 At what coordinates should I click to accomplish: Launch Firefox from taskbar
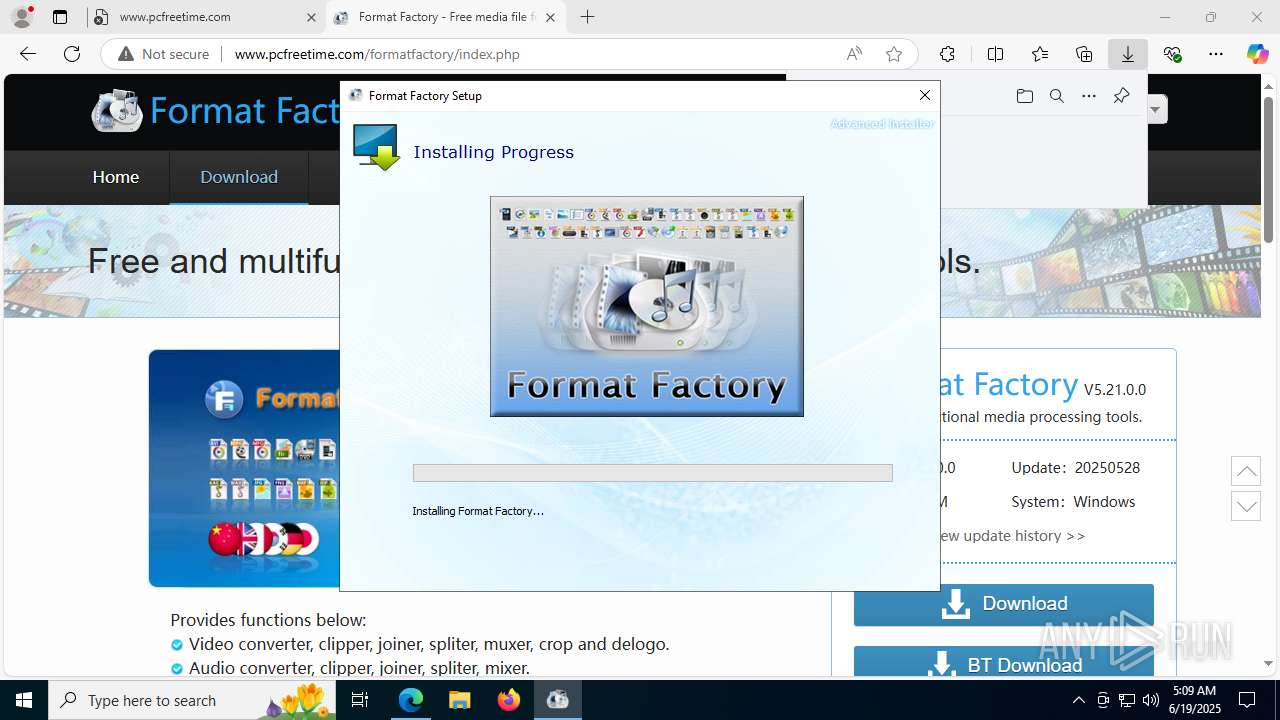(x=509, y=700)
